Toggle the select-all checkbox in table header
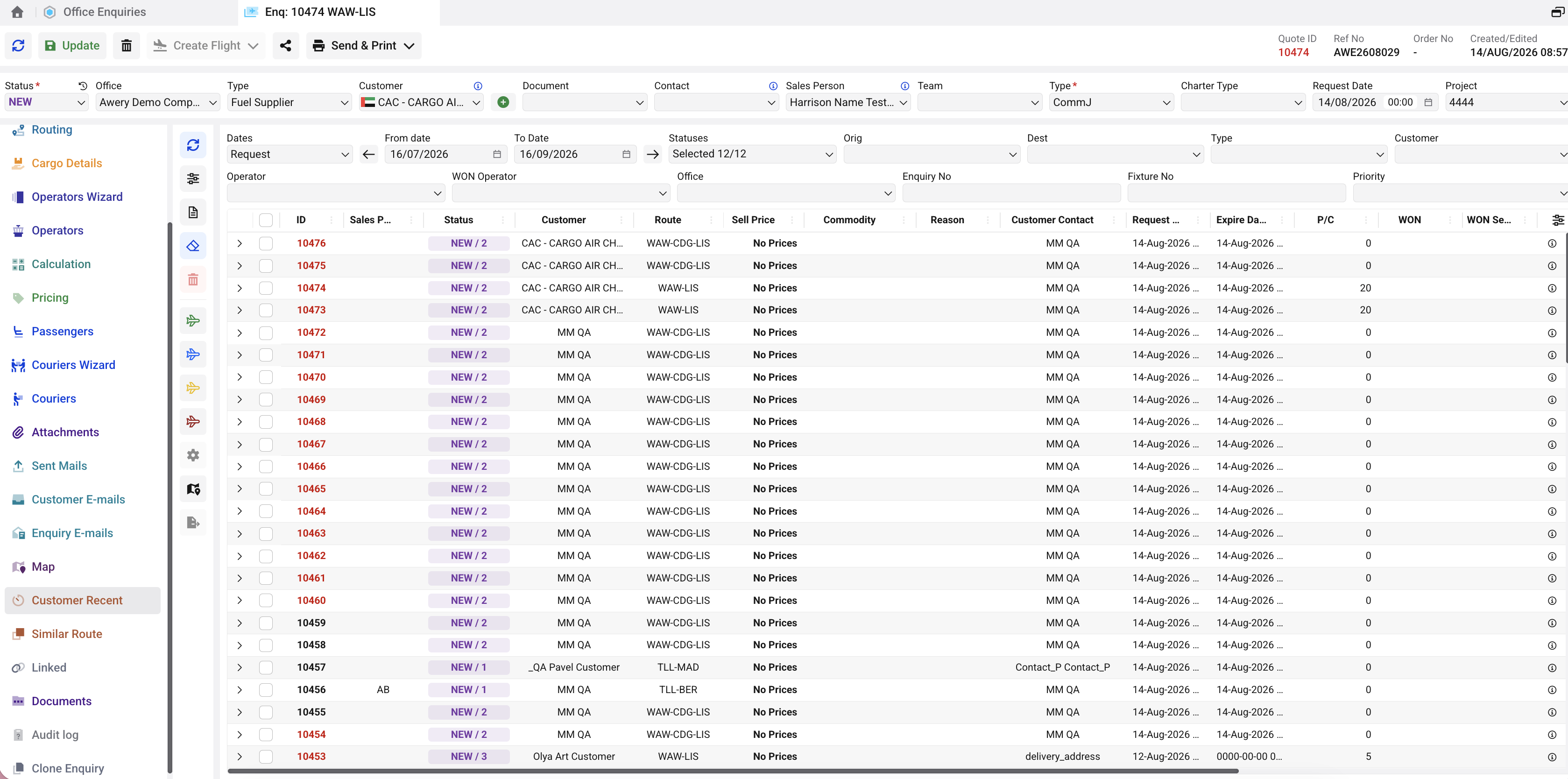1568x779 pixels. pos(266,220)
